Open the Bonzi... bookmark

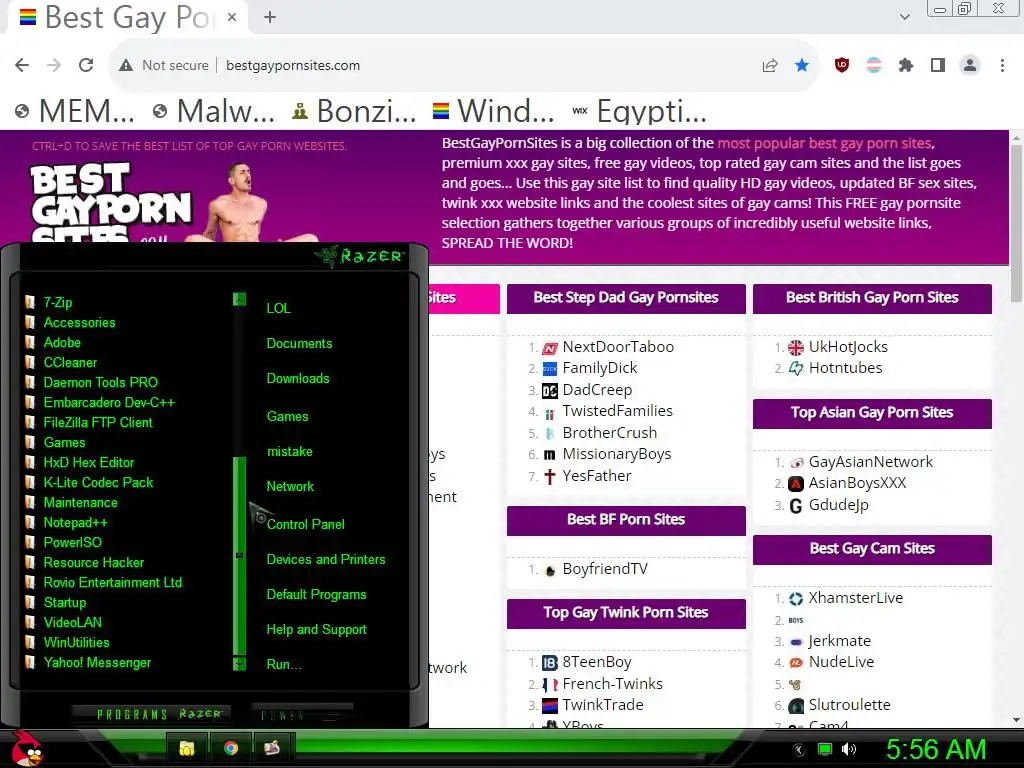pyautogui.click(x=354, y=111)
